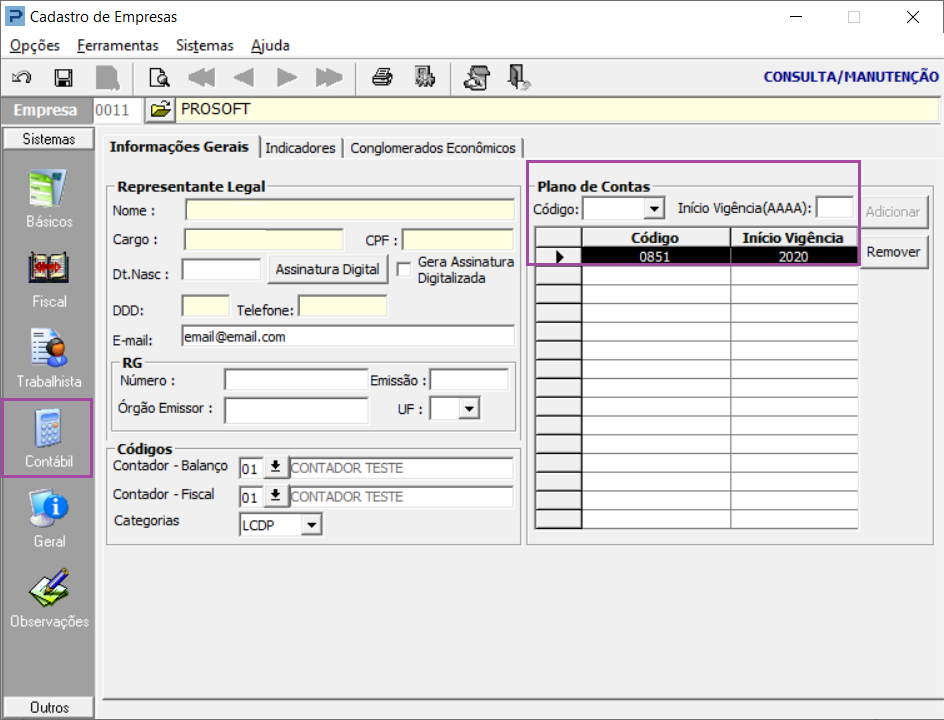Expand the UF dropdown

(x=470, y=409)
